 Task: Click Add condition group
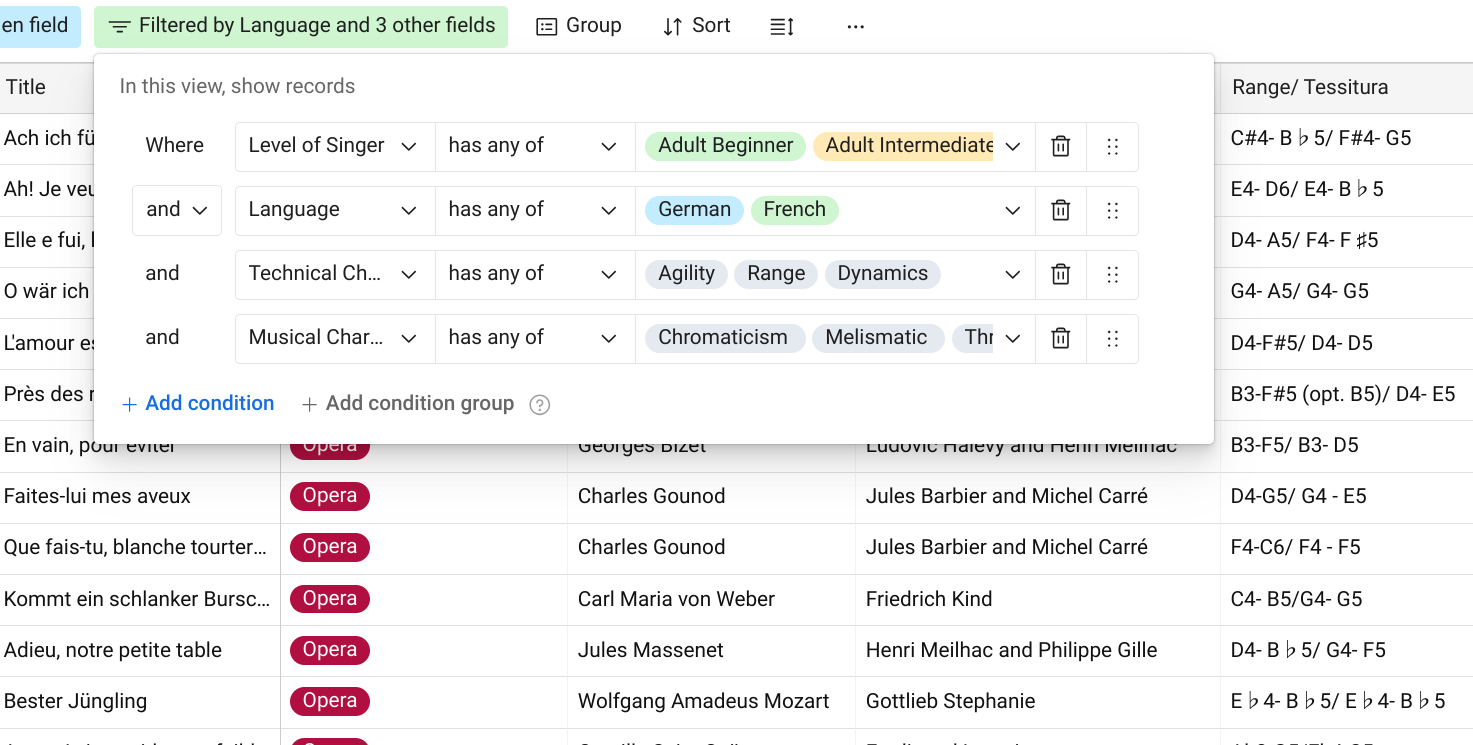408,404
